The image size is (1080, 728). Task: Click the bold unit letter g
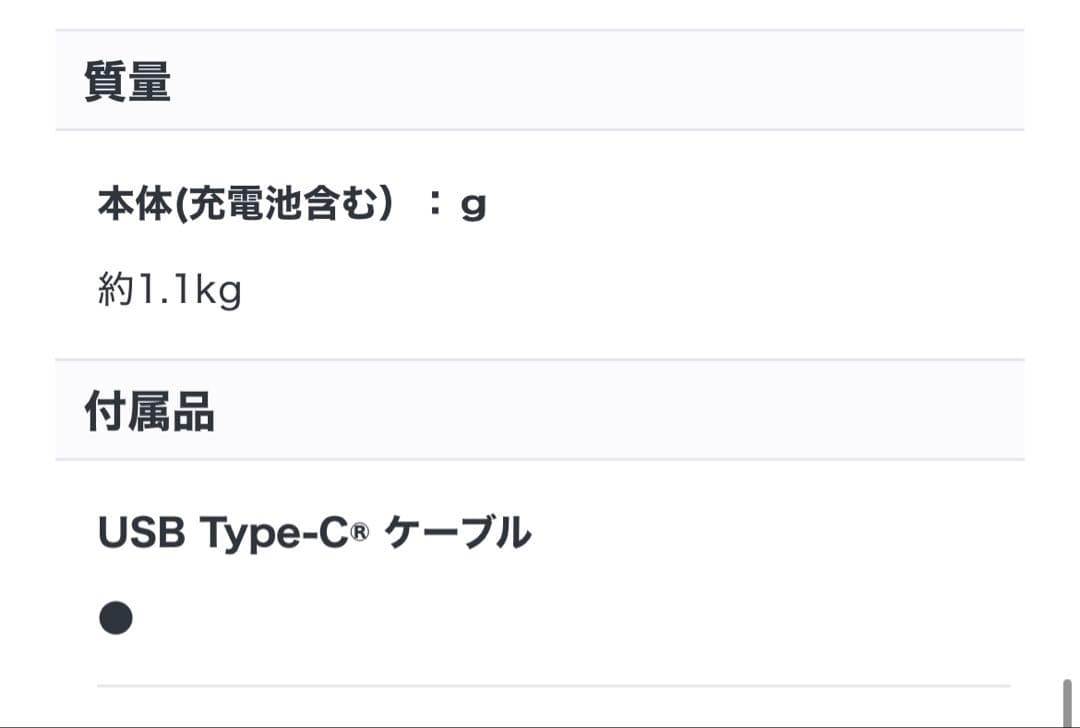tap(473, 207)
